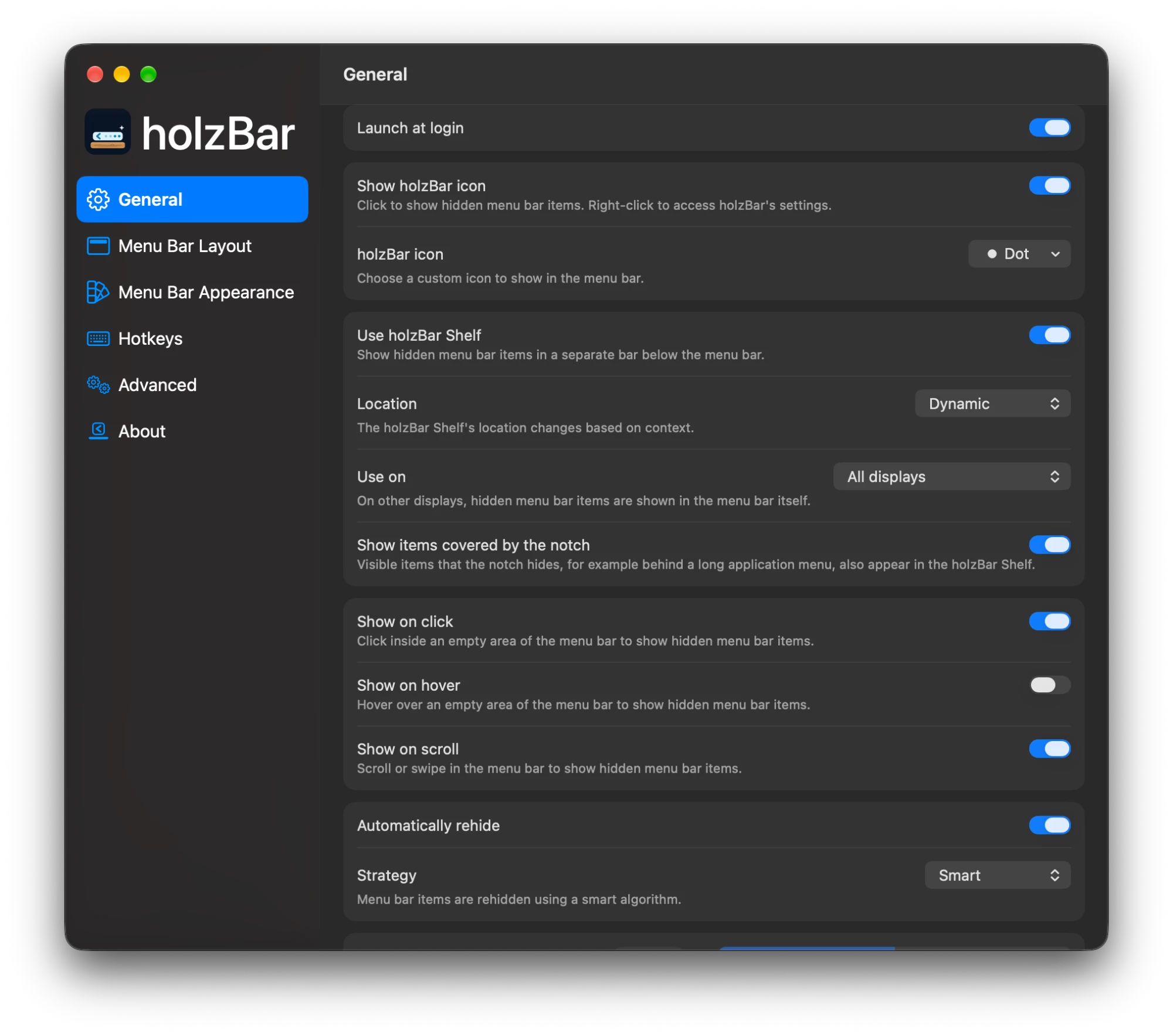Toggle Show on scroll switch
Image resolution: width=1173 pixels, height=1036 pixels.
point(1049,749)
